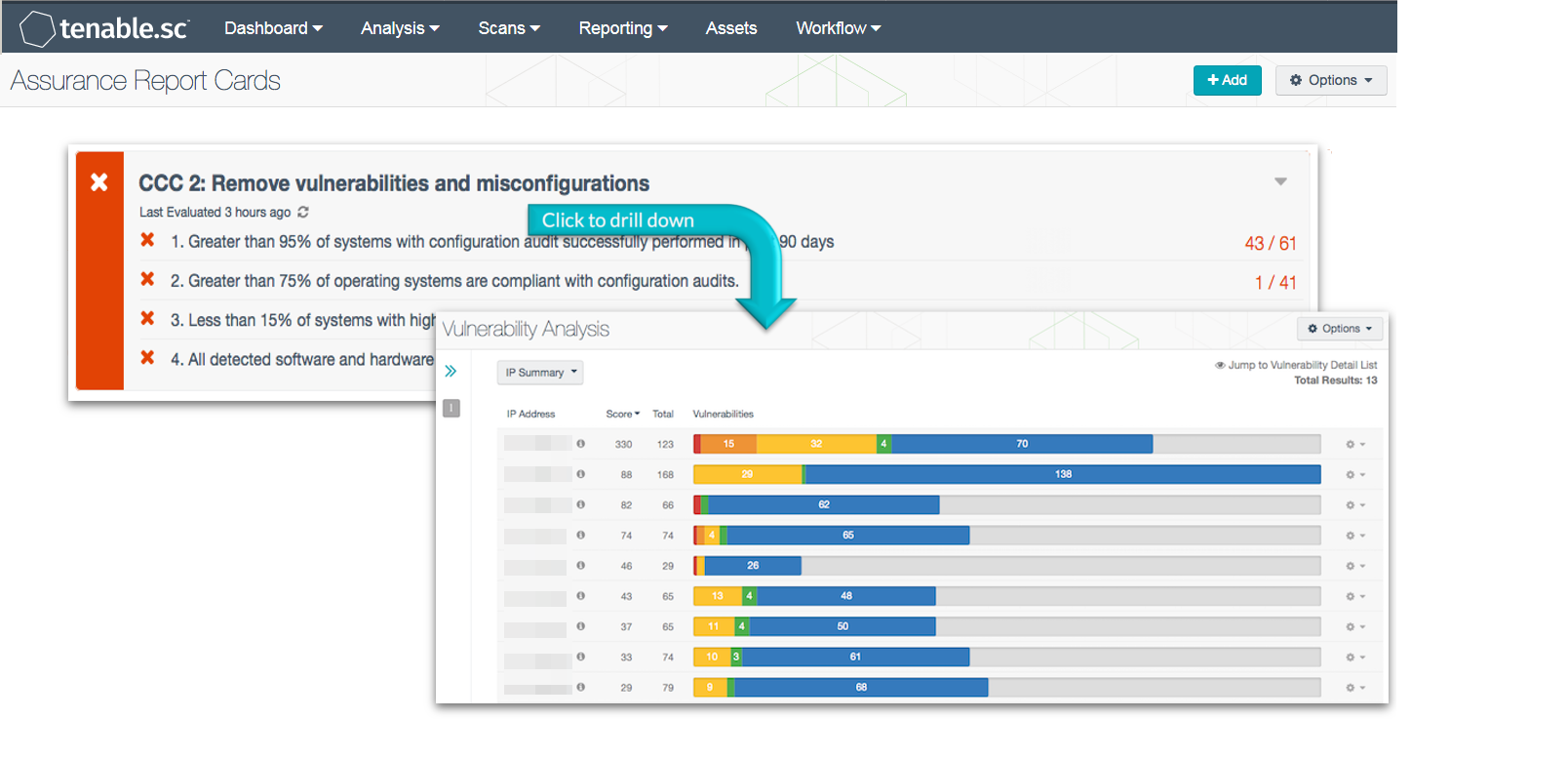Click info icon on the score 43 row
The height and width of the screenshot is (759, 1568).
(580, 595)
